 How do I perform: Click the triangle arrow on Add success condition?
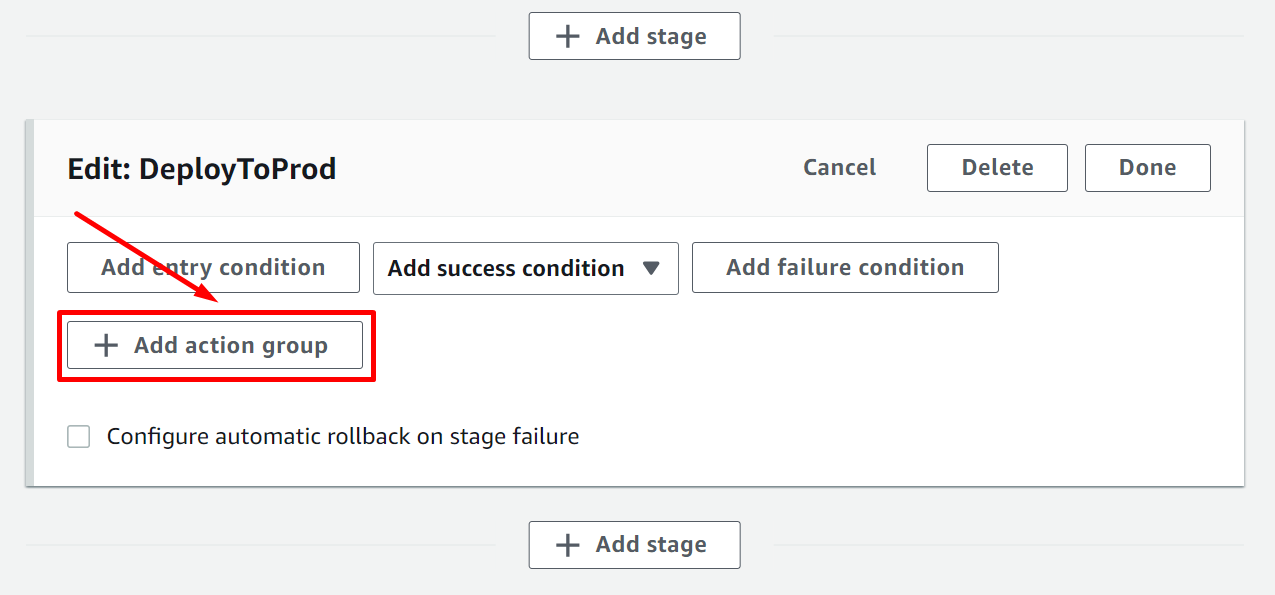point(651,268)
